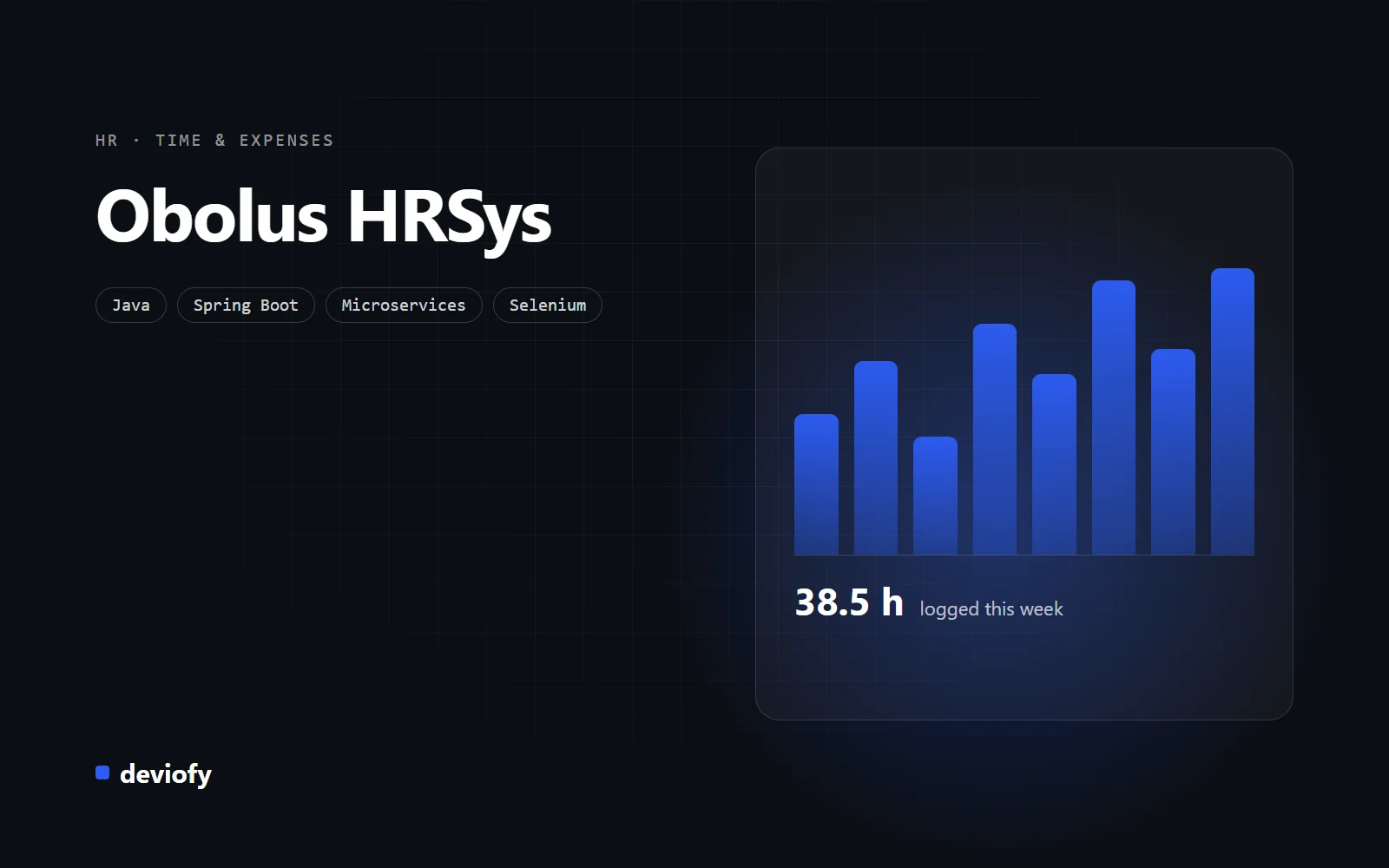Select the Selenium tag pill
This screenshot has width=1389, height=868.
548,306
